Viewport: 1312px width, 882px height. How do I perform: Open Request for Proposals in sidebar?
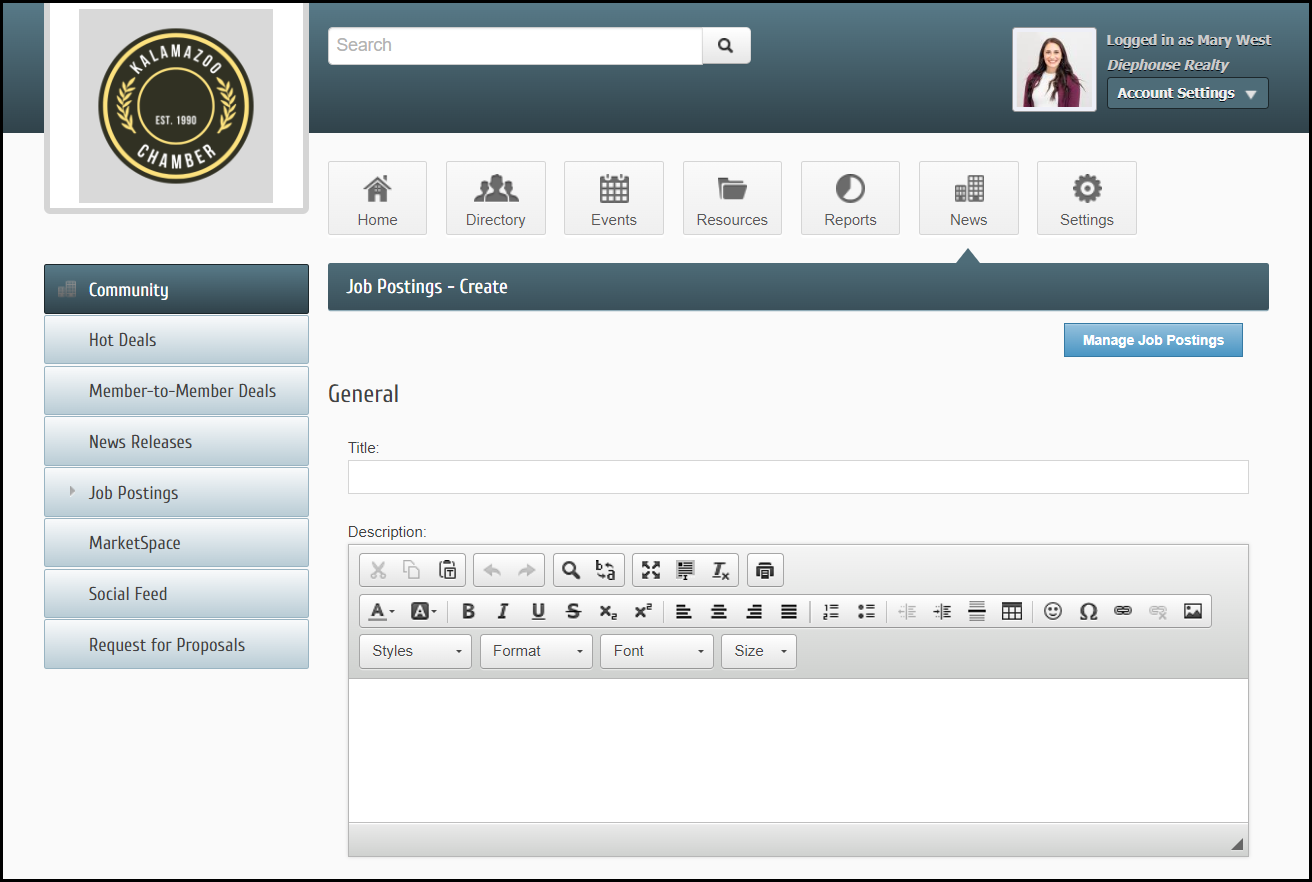point(176,645)
